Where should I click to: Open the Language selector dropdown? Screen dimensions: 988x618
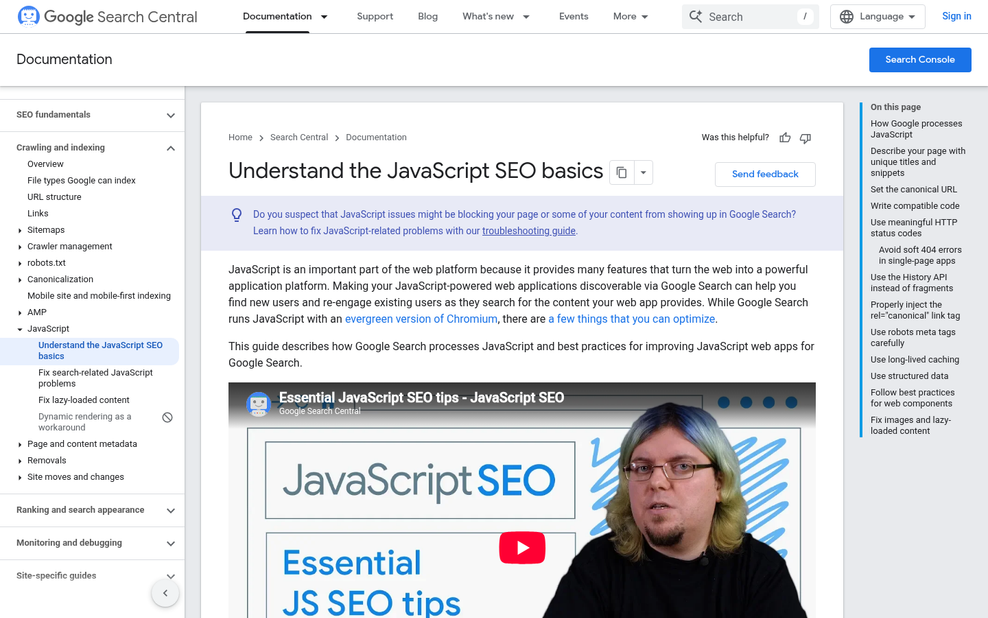878,16
